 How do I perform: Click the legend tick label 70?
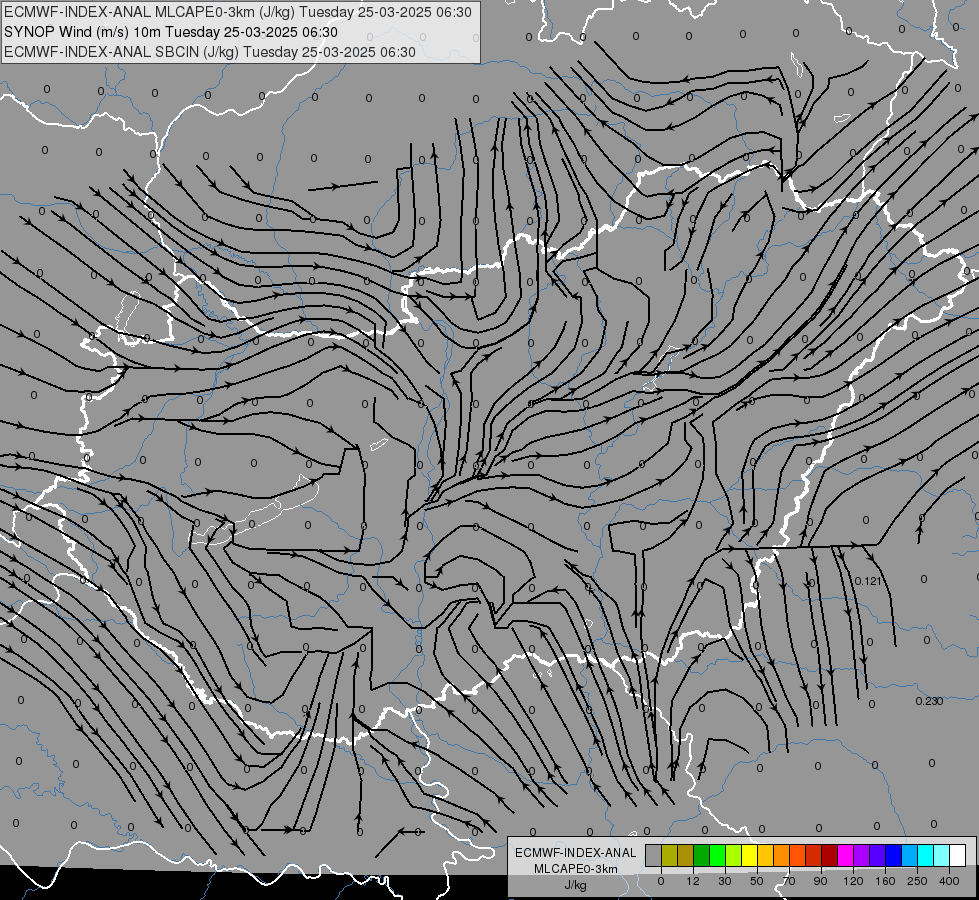(x=789, y=881)
